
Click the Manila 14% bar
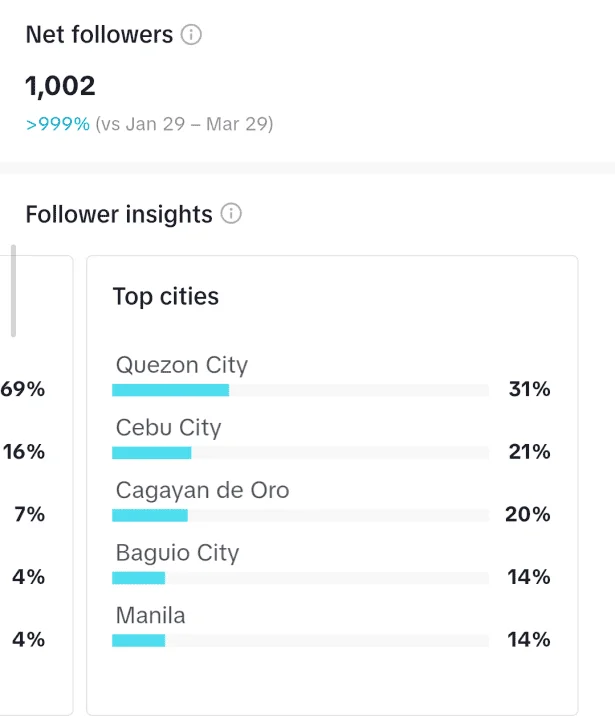(x=300, y=641)
